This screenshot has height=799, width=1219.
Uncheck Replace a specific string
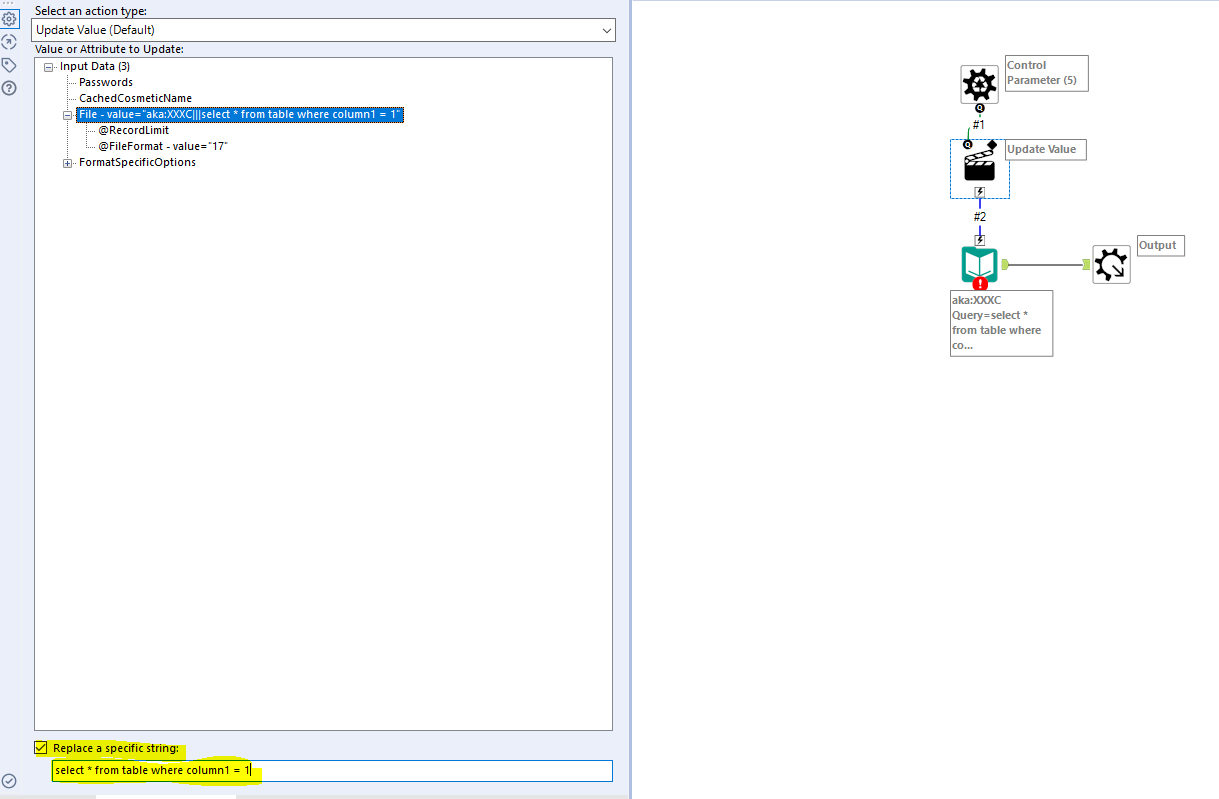pyautogui.click(x=40, y=747)
